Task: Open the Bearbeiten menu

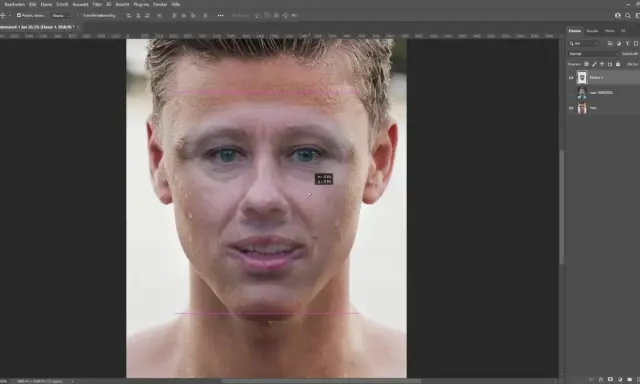Action: pyautogui.click(x=15, y=4)
